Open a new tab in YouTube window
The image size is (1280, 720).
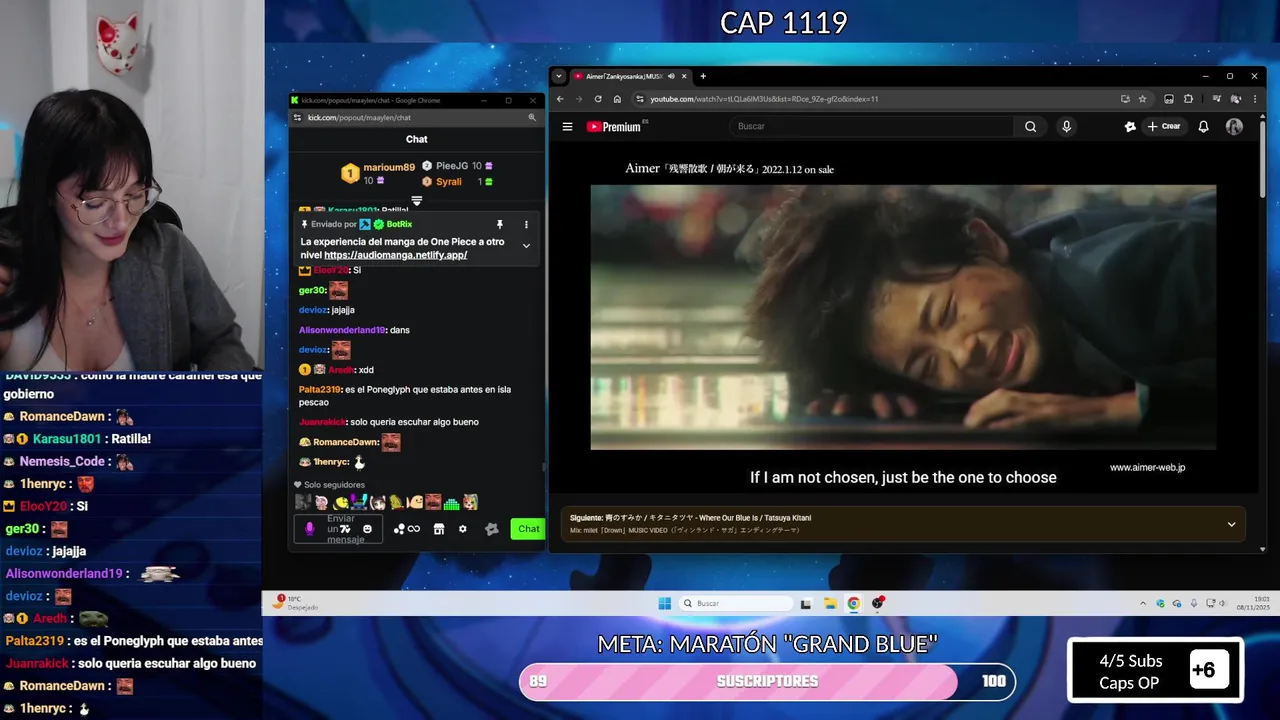[703, 76]
